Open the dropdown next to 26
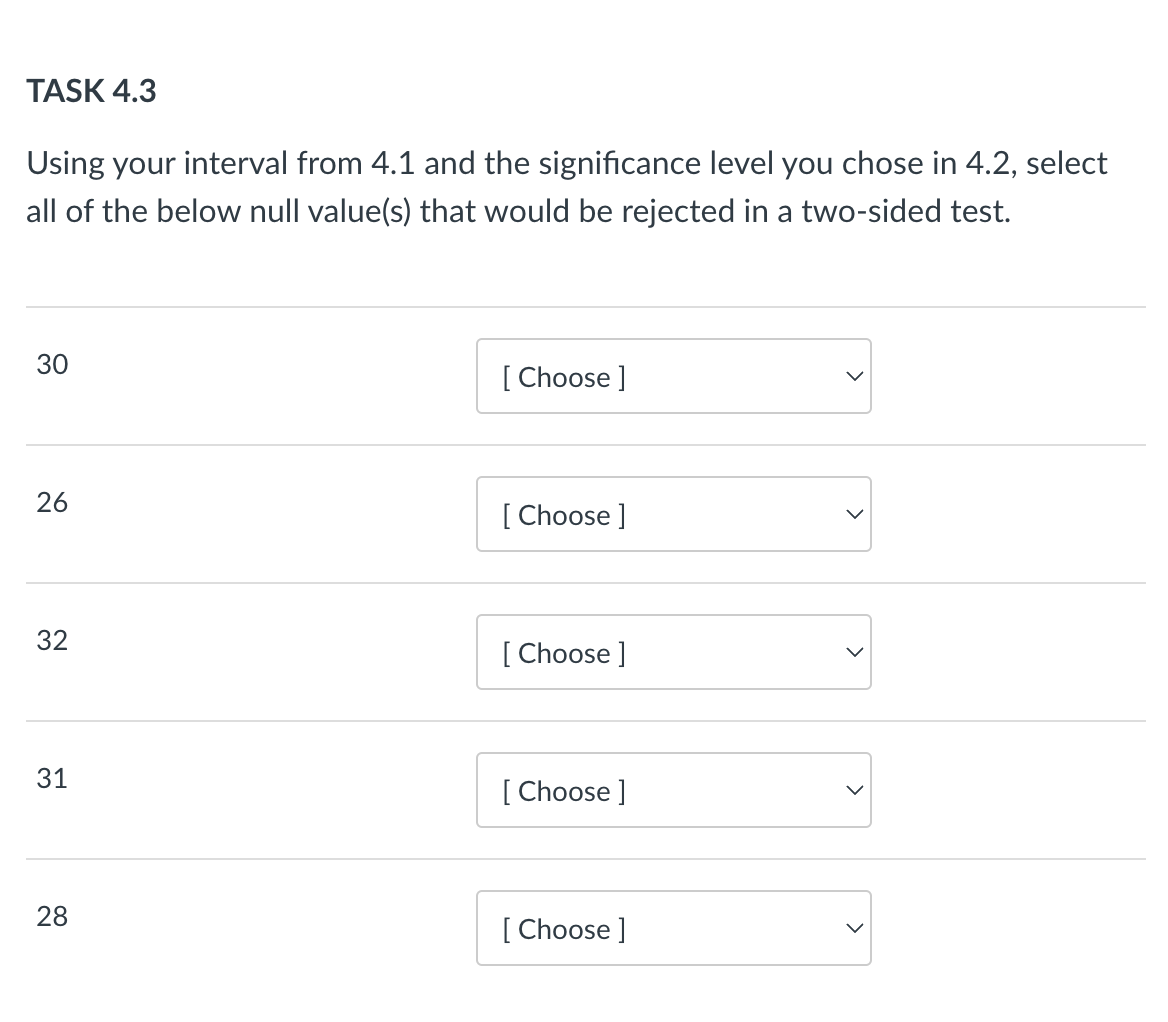Image resolution: width=1168 pixels, height=1022 pixels. pos(674,514)
